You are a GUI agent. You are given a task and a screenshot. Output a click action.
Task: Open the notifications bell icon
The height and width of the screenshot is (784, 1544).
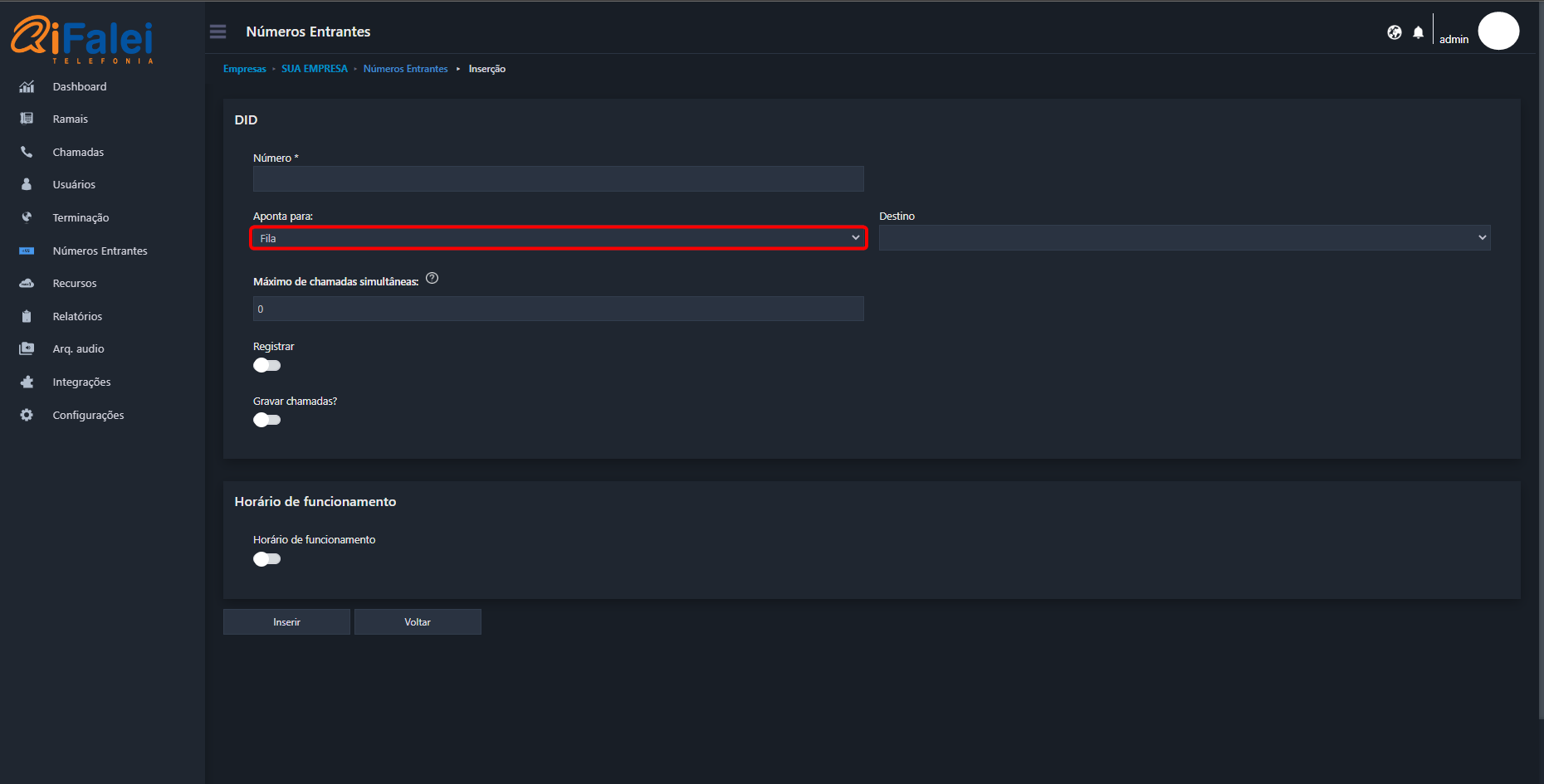pos(1418,32)
